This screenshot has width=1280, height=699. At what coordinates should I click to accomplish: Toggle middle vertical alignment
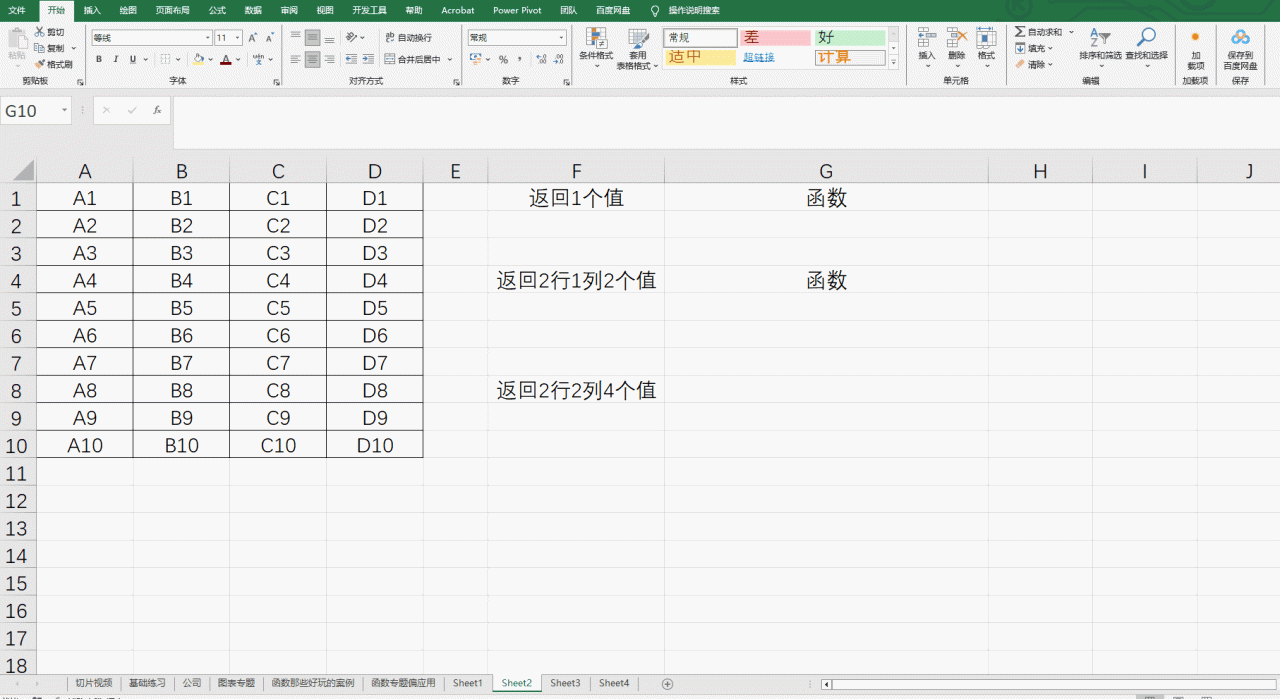click(x=313, y=38)
